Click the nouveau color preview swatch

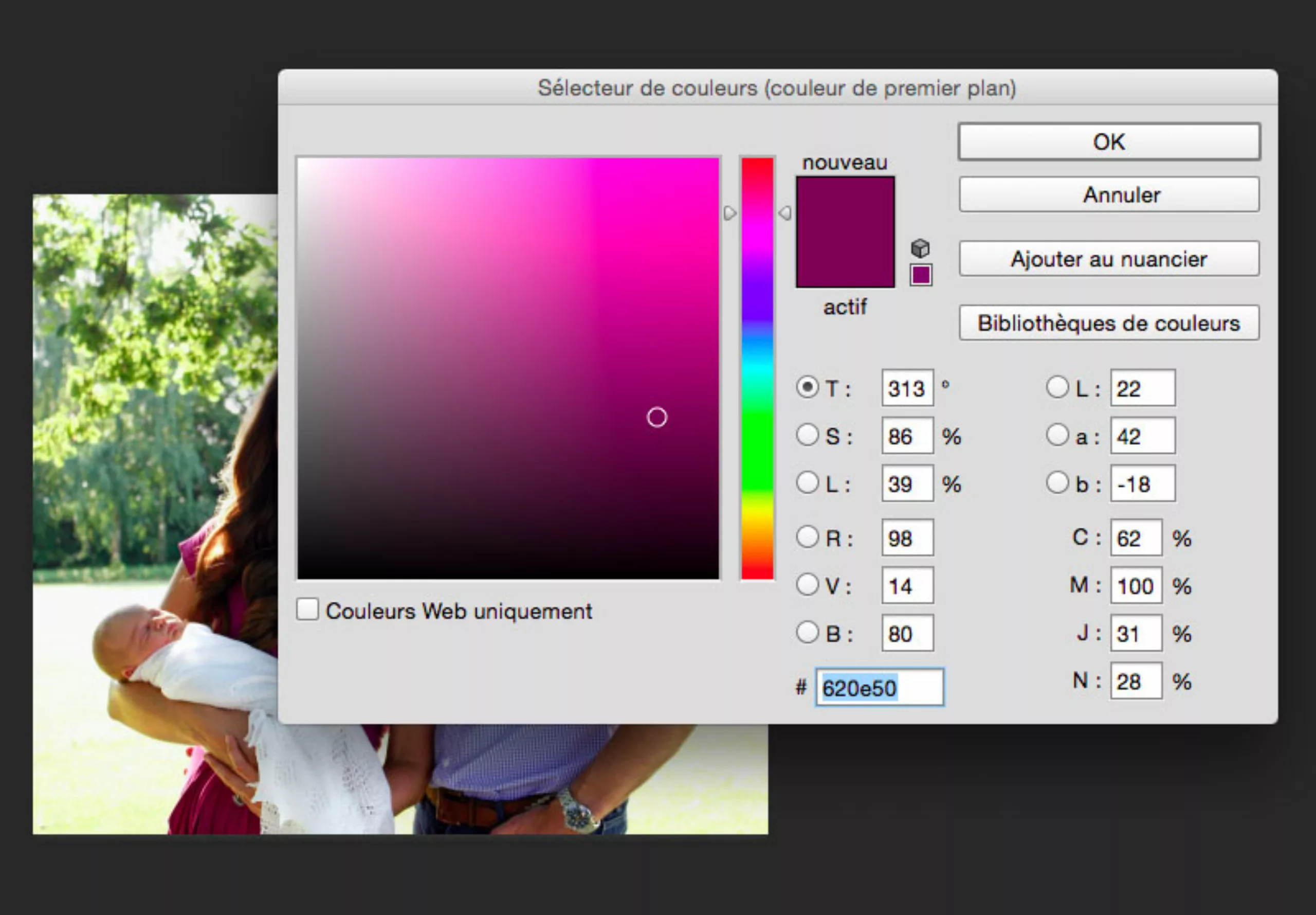(x=845, y=204)
